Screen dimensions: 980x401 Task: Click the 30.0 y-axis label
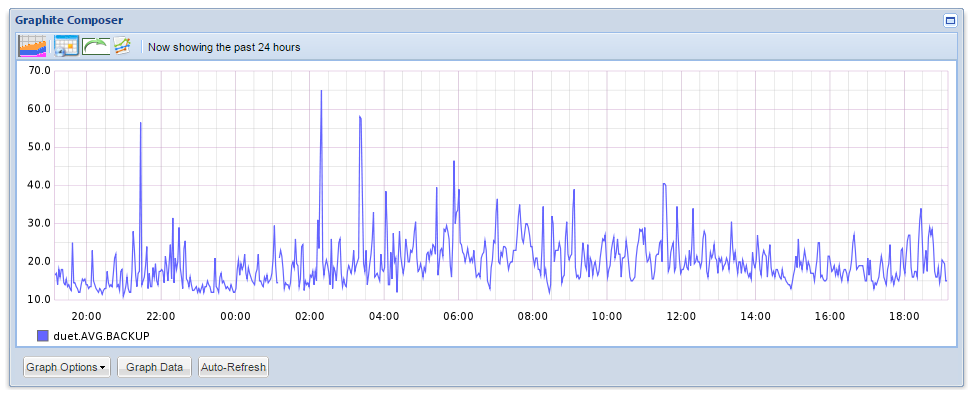(x=39, y=223)
